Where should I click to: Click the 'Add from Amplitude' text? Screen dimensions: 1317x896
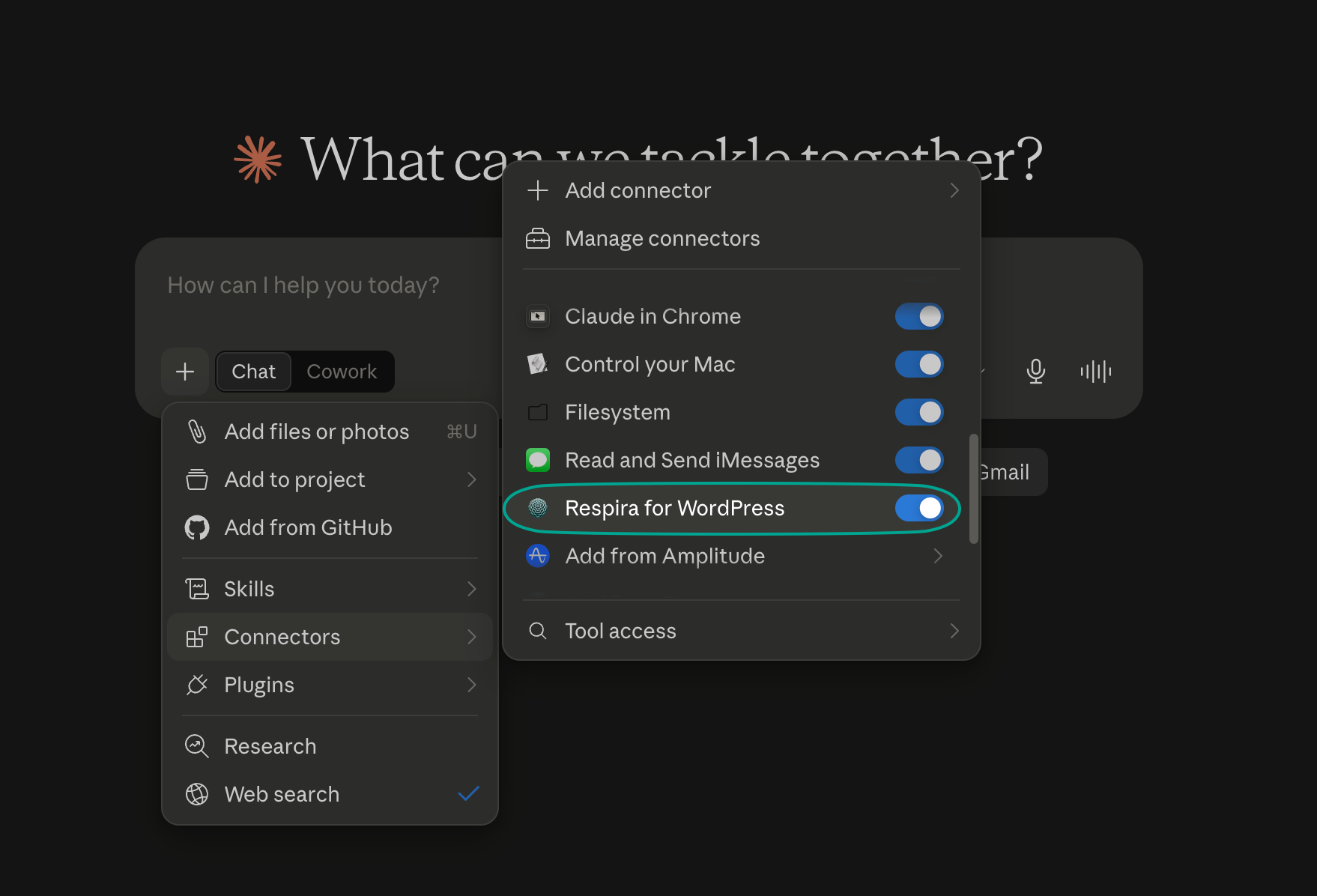(x=664, y=556)
